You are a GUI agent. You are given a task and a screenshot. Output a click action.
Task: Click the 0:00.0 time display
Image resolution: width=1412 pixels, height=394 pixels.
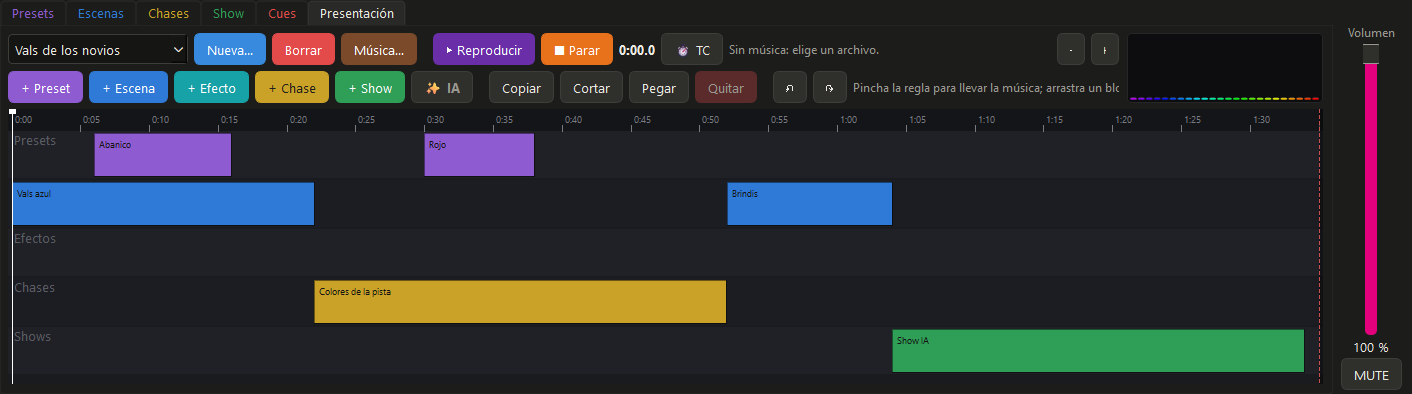click(637, 50)
